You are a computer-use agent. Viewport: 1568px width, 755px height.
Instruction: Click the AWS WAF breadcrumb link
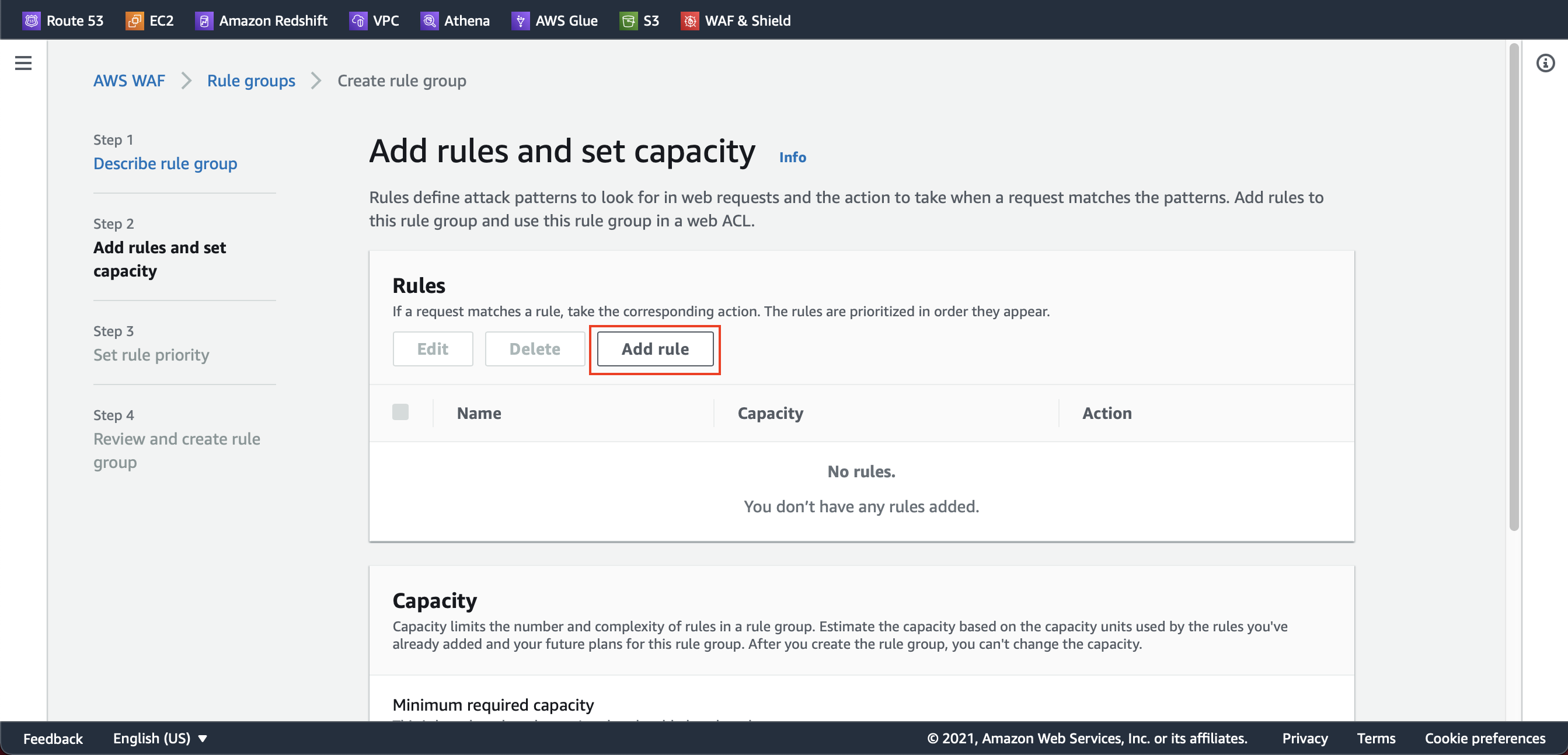[x=129, y=81]
